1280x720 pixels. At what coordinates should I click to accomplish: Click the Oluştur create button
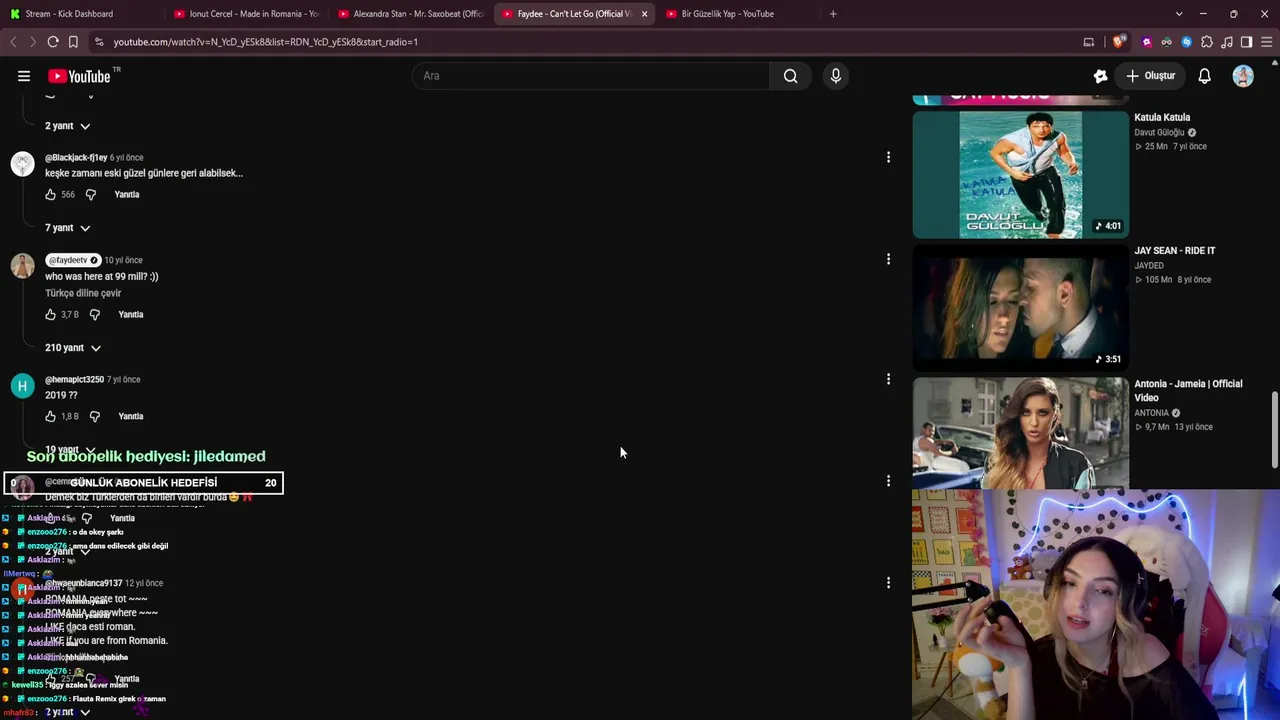(x=1150, y=76)
